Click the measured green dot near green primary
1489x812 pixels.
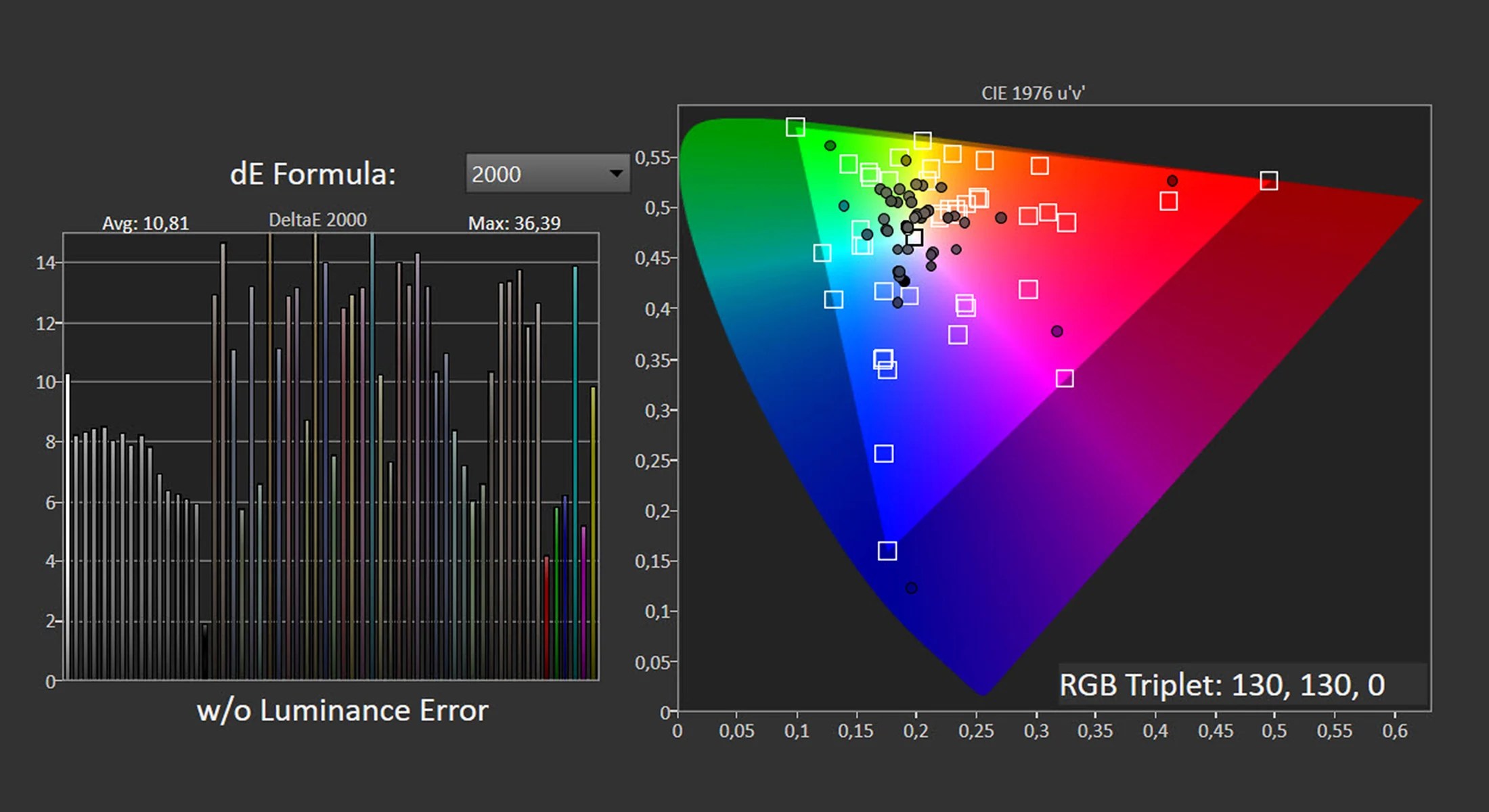click(x=830, y=145)
